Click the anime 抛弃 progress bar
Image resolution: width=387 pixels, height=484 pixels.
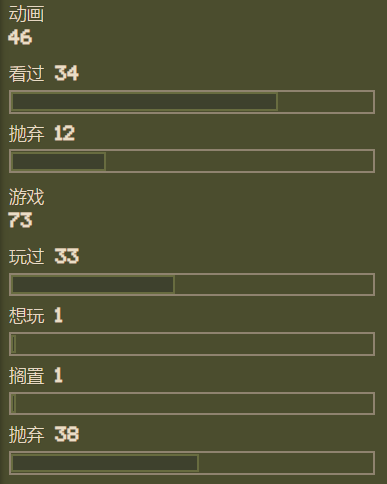(192, 161)
